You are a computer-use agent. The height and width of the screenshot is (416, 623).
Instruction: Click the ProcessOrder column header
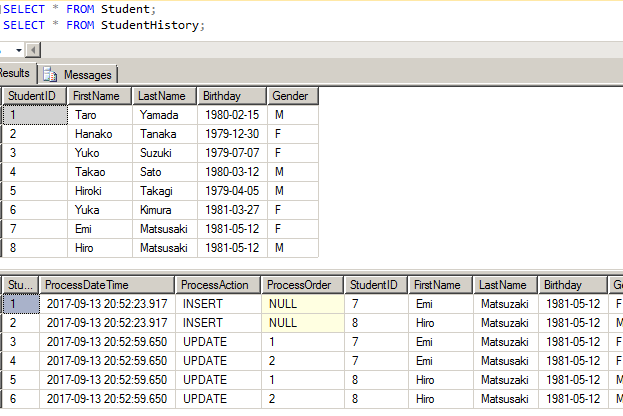pos(302,285)
